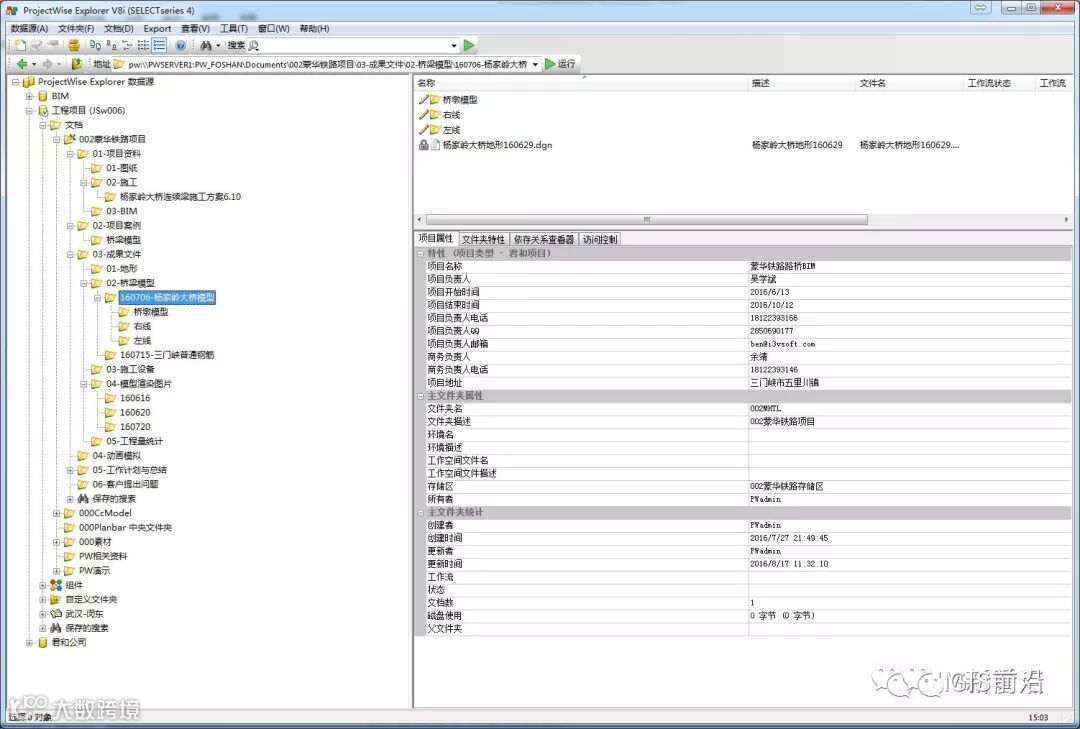Select the highlighted details list view icon
The height and width of the screenshot is (729, 1080).
tap(159, 45)
